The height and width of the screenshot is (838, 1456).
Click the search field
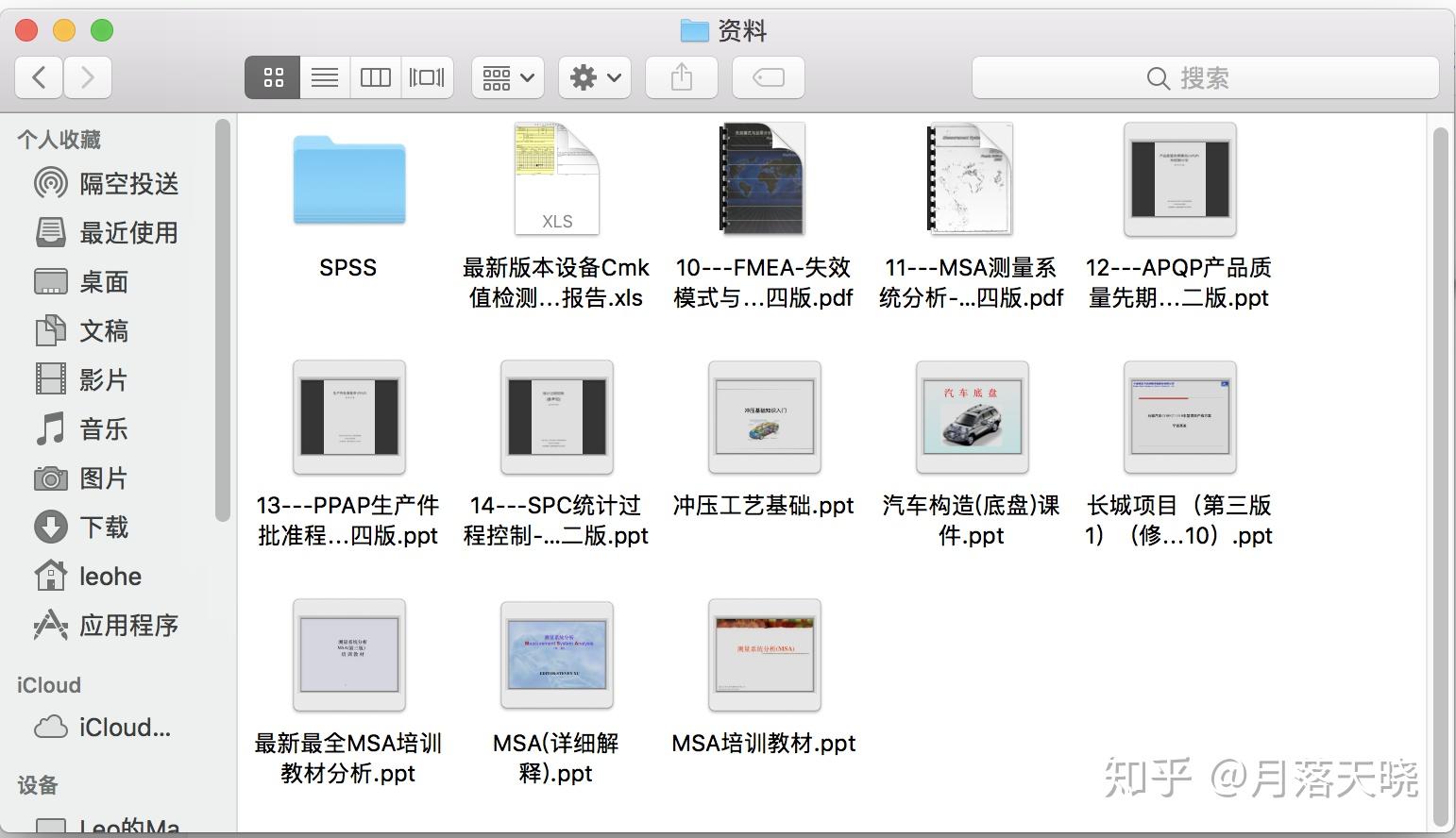[1205, 77]
